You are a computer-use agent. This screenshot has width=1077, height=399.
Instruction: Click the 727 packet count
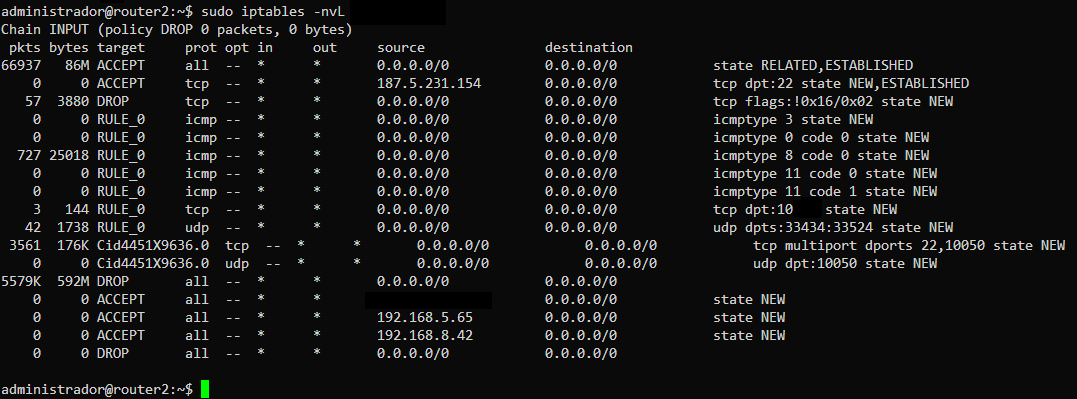pos(29,155)
